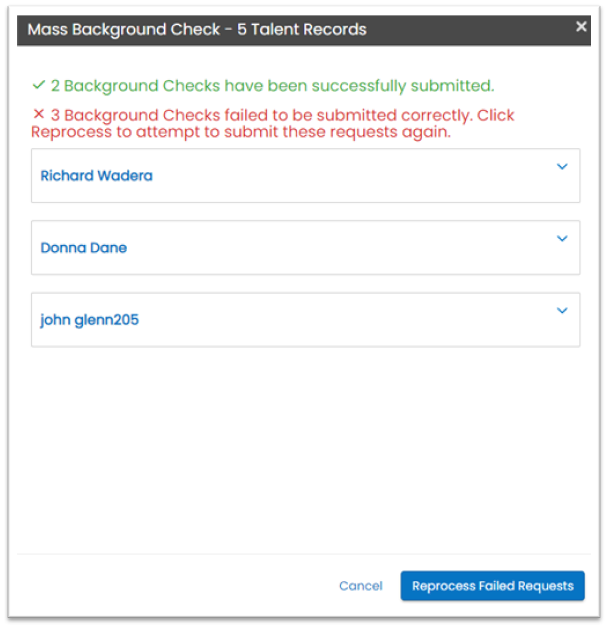The height and width of the screenshot is (628, 608).
Task: Click the empty dialog body below the list
Action: pos(305,450)
